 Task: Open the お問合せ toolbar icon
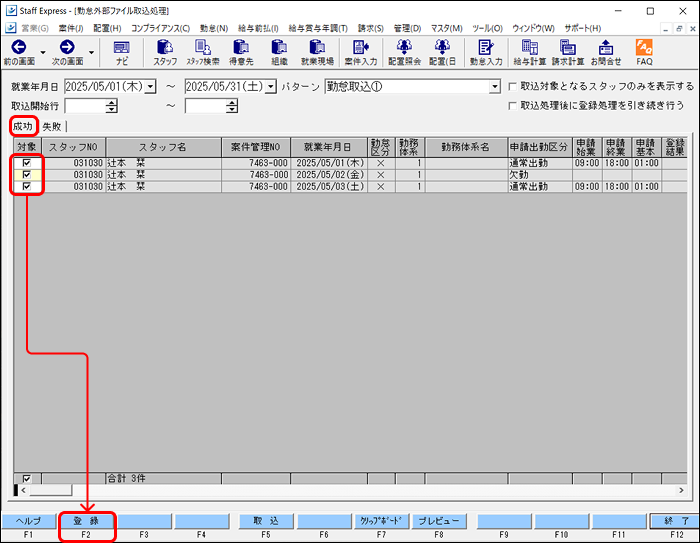606,47
